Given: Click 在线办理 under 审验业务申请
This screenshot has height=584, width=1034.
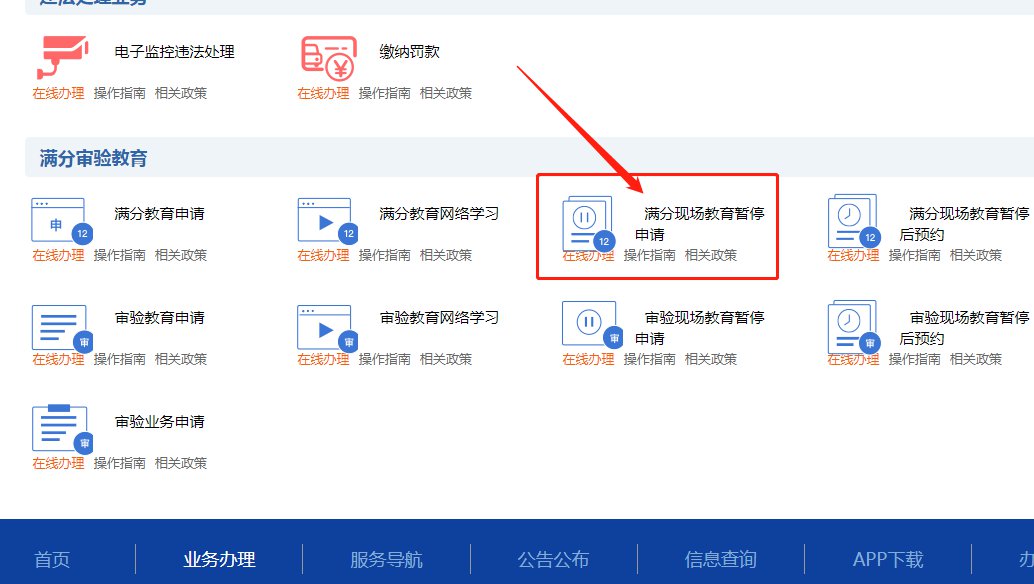Looking at the screenshot, I should point(58,463).
